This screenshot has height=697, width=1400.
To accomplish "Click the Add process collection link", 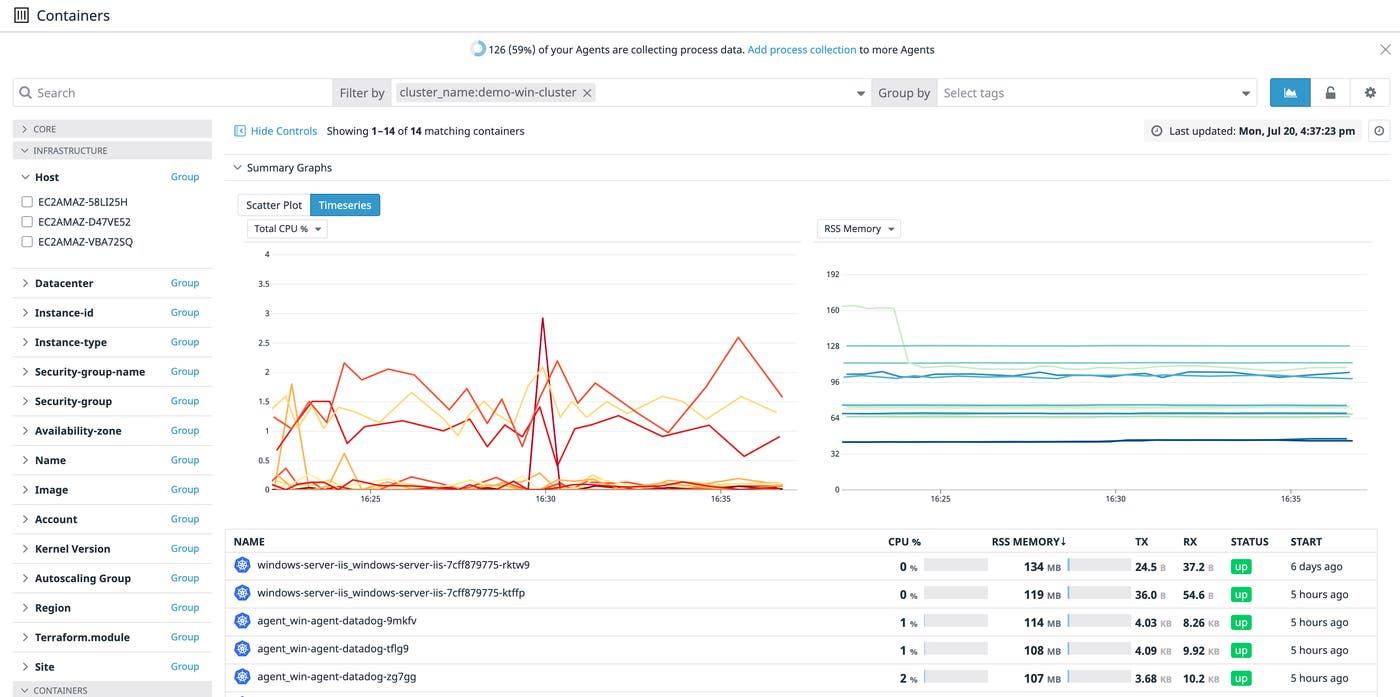I will click(x=801, y=50).
